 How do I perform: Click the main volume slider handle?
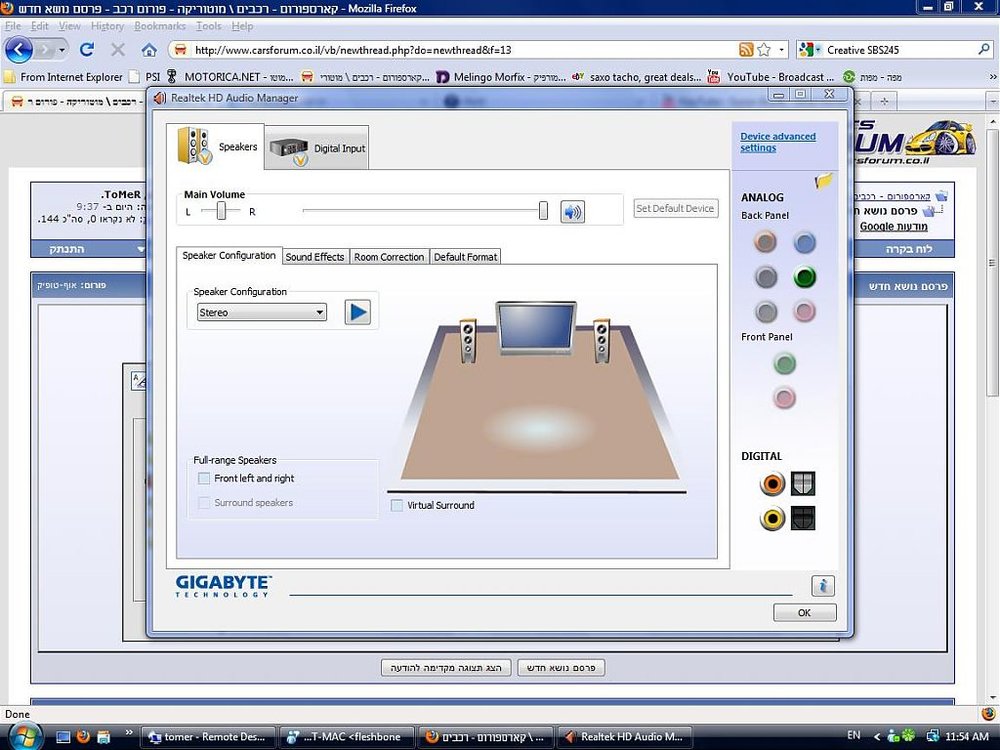point(543,210)
